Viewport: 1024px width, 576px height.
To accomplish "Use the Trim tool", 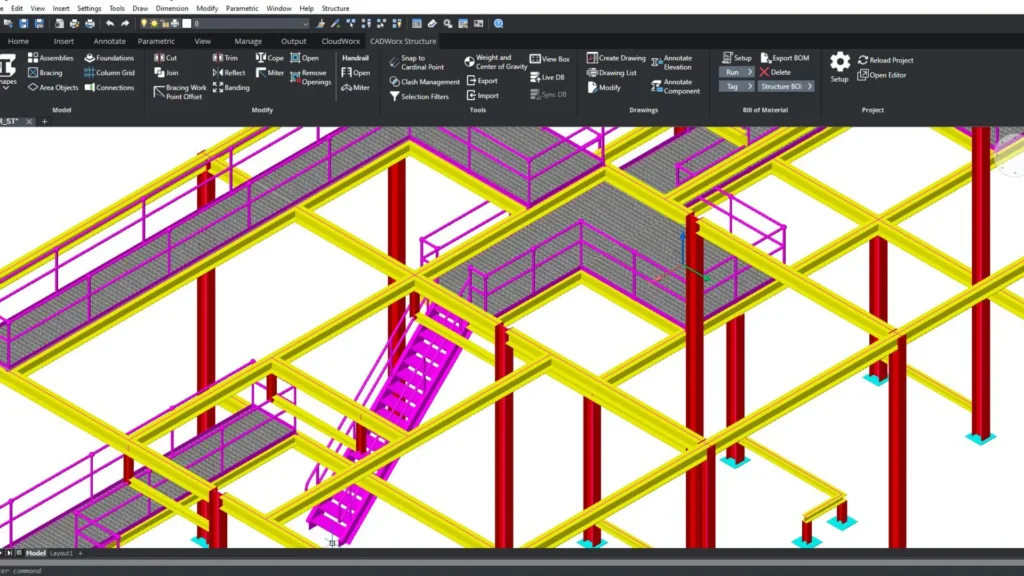I will coord(225,58).
